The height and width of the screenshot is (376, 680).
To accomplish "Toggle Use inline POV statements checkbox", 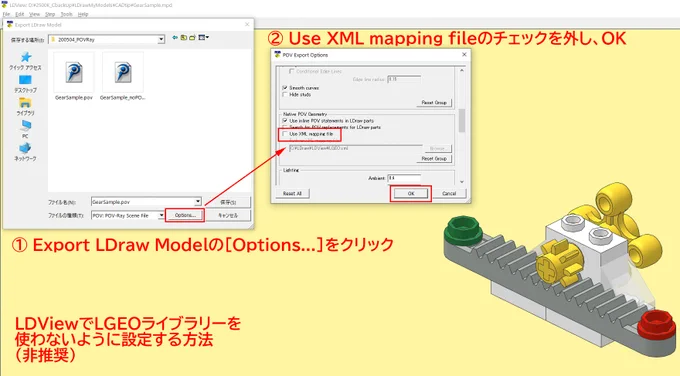I will [x=285, y=121].
